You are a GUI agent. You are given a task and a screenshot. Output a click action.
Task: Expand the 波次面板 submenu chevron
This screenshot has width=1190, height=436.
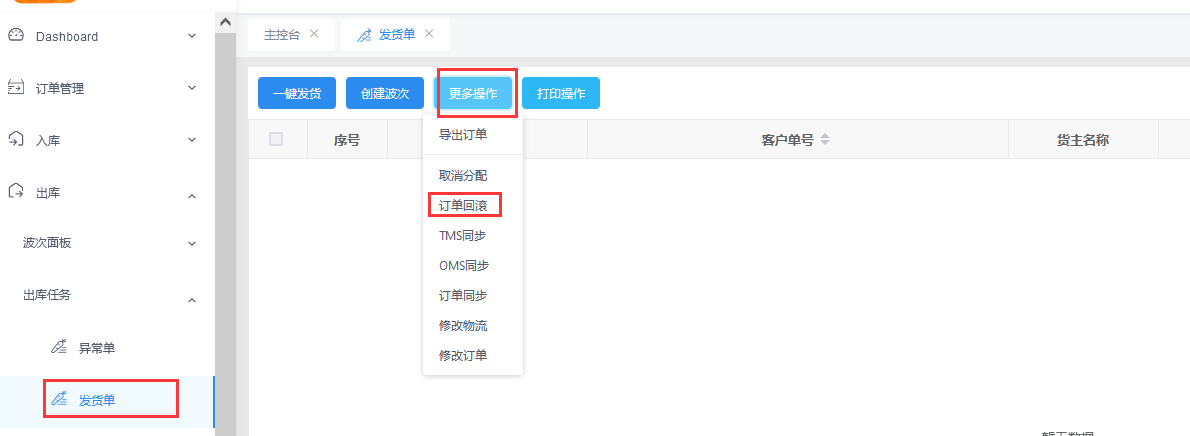[192, 244]
